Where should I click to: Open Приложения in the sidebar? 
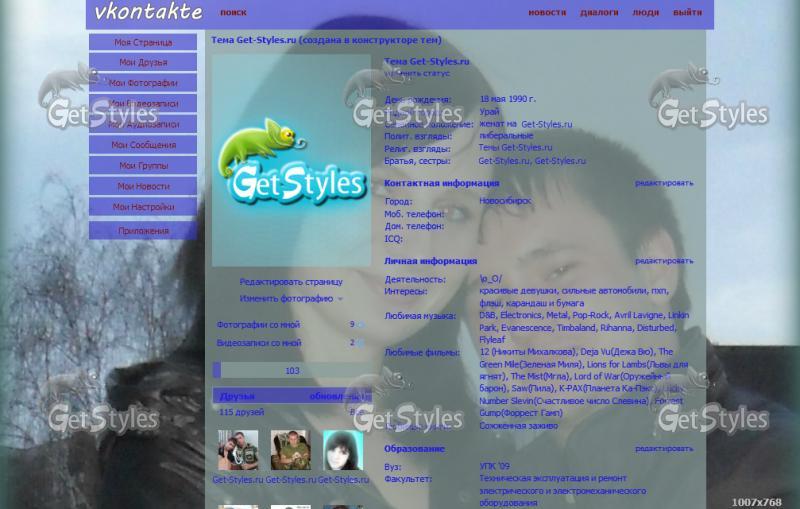(x=143, y=231)
